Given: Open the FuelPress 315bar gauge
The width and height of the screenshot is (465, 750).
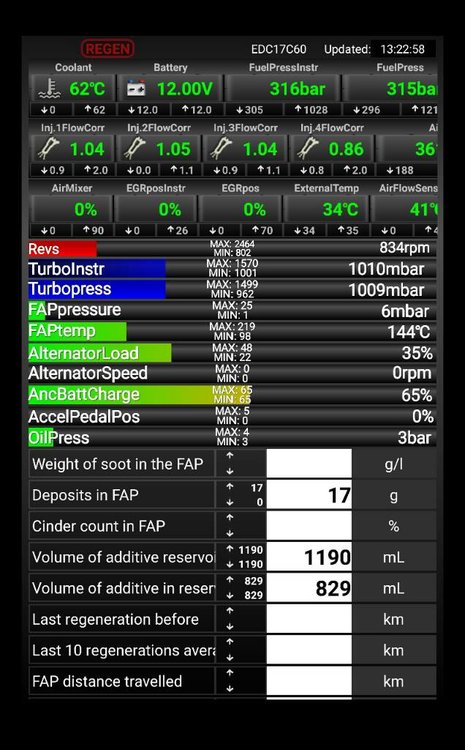Looking at the screenshot, I should click(390, 89).
